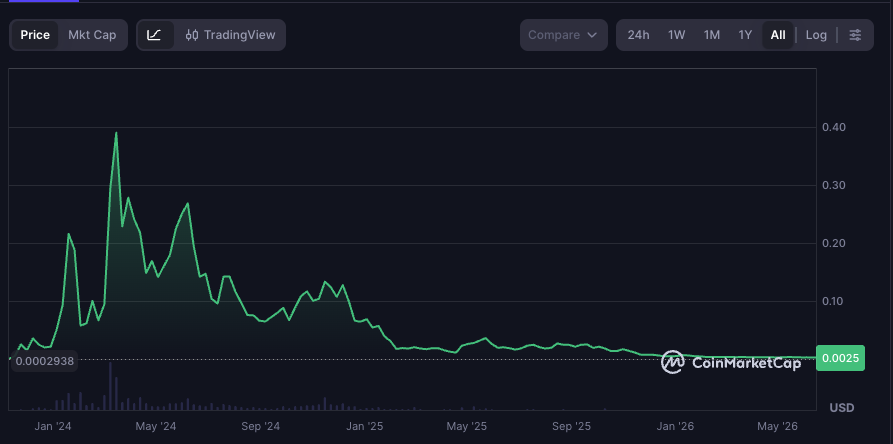Image resolution: width=893 pixels, height=444 pixels.
Task: Switch to the line chart view icon
Action: click(x=154, y=35)
